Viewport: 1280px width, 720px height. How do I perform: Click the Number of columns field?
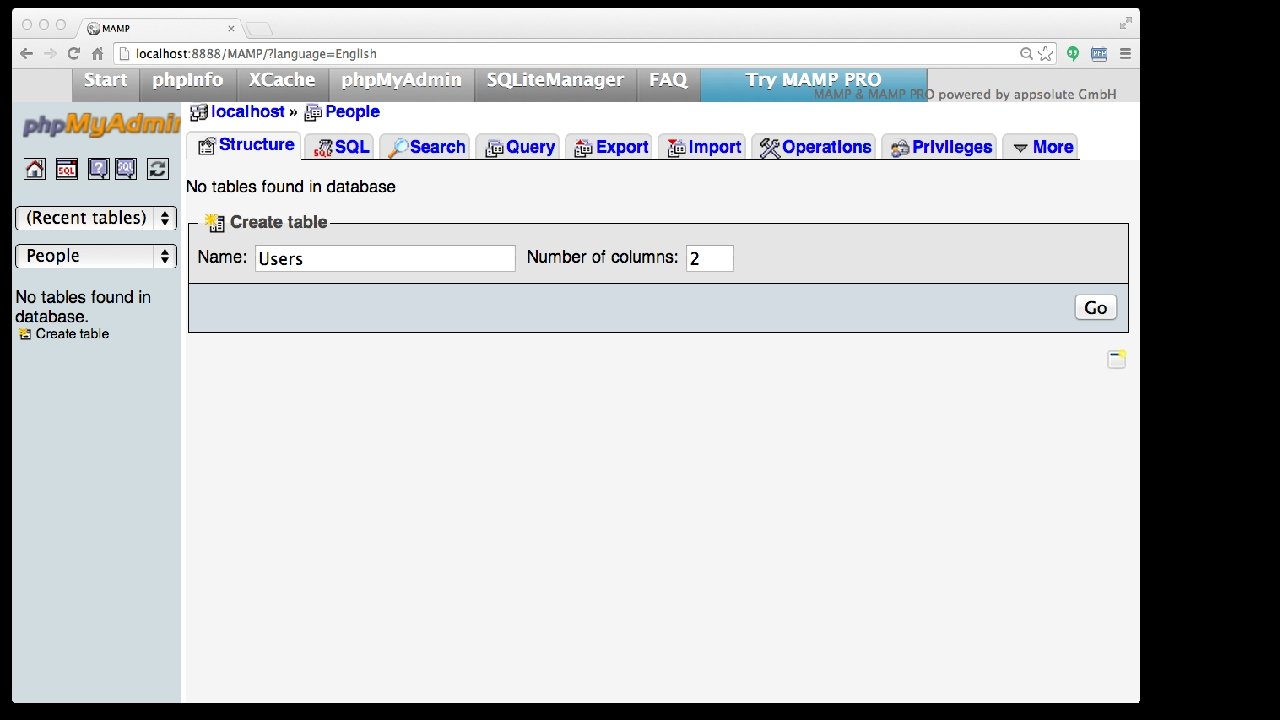(710, 258)
